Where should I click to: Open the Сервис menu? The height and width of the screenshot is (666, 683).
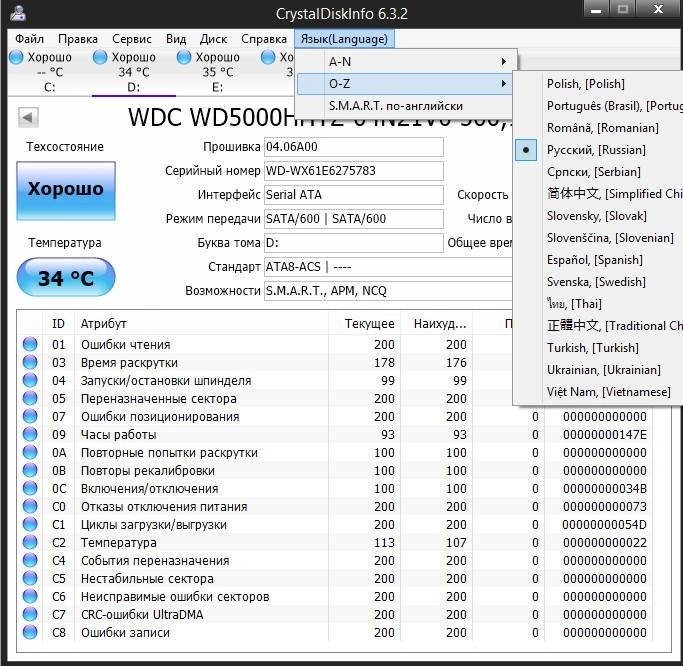tap(132, 39)
